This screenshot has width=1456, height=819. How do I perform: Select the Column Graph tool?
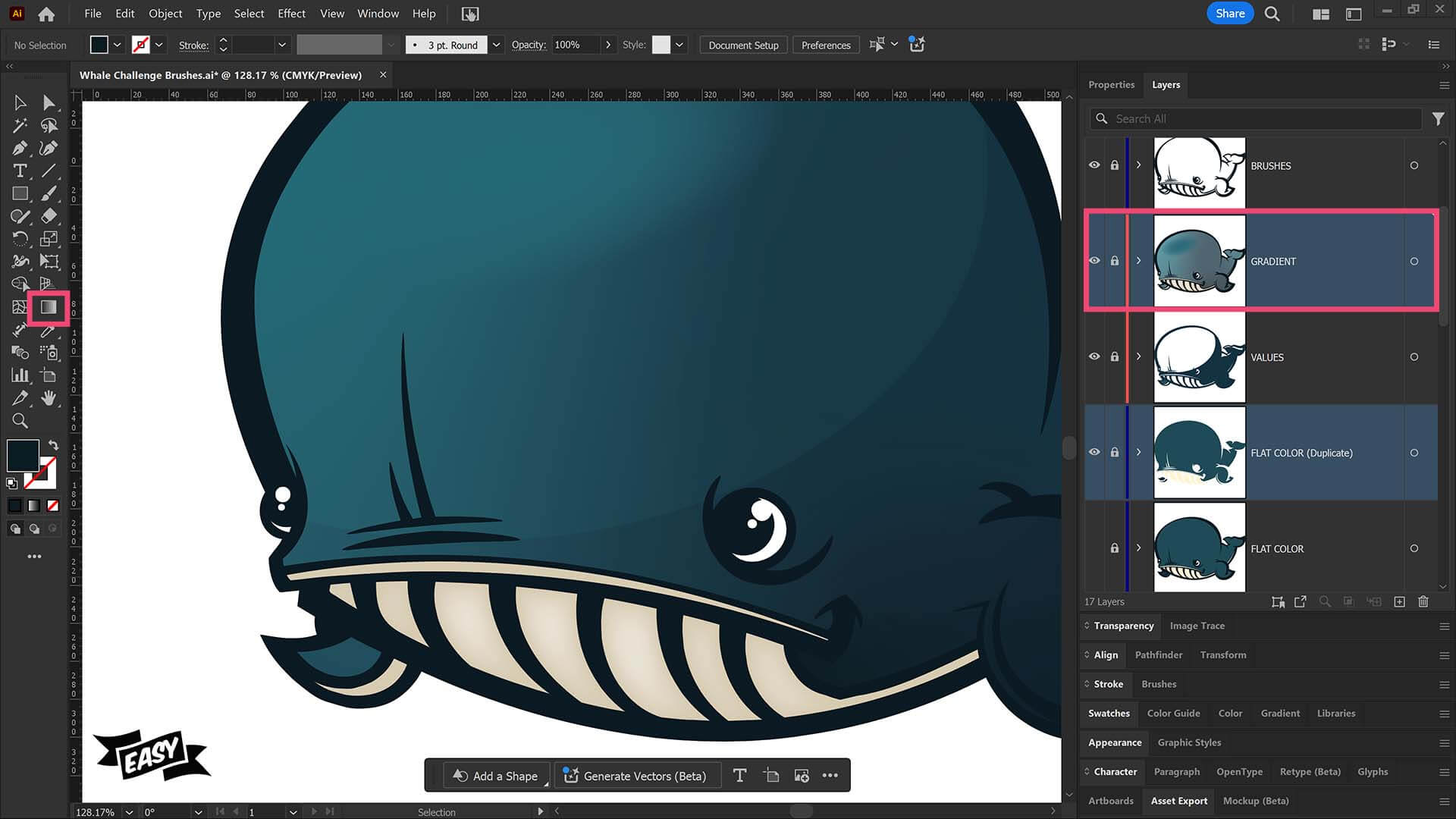[x=20, y=375]
